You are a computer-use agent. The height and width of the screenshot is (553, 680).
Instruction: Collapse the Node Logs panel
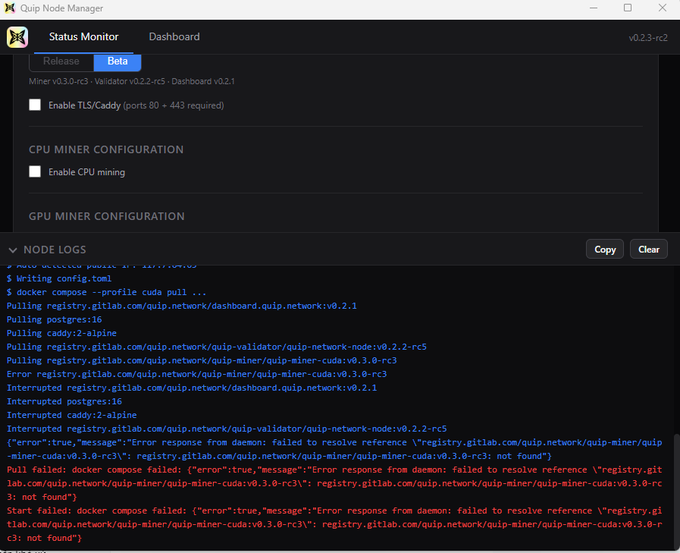tap(13, 250)
